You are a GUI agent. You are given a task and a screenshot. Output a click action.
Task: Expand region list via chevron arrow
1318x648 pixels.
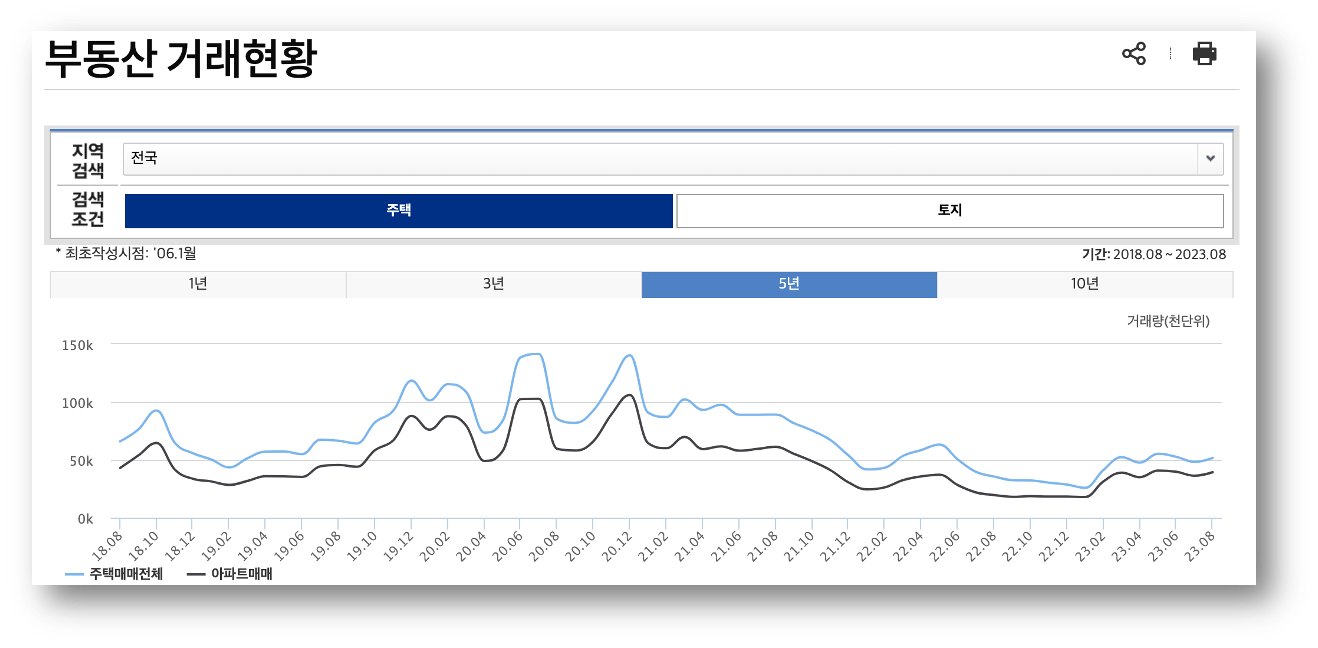tap(1210, 158)
